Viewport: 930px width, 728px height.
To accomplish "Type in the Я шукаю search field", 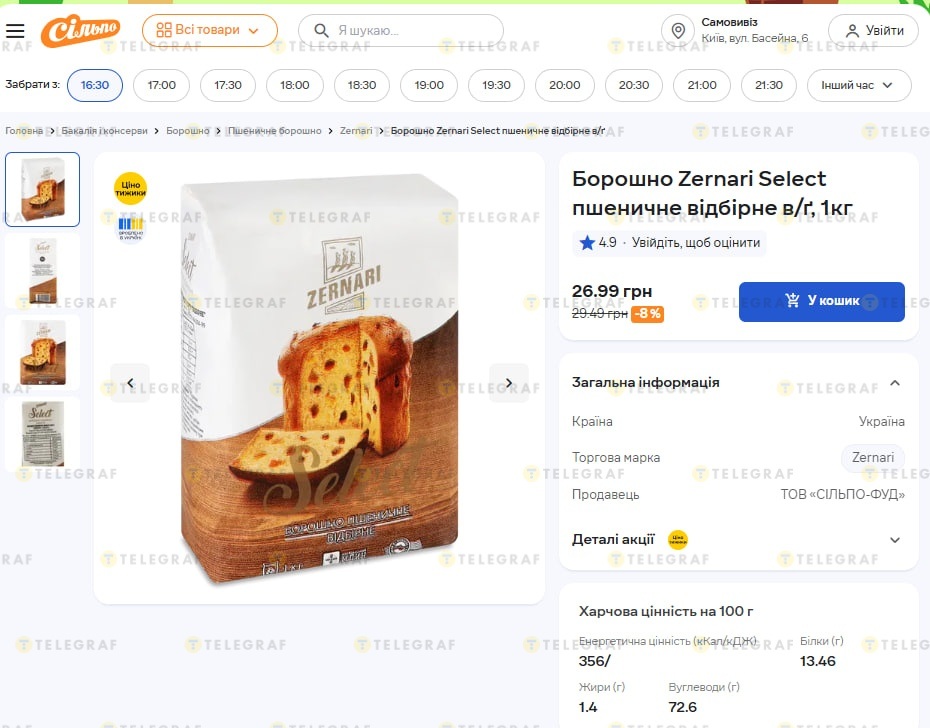I will tap(410, 31).
